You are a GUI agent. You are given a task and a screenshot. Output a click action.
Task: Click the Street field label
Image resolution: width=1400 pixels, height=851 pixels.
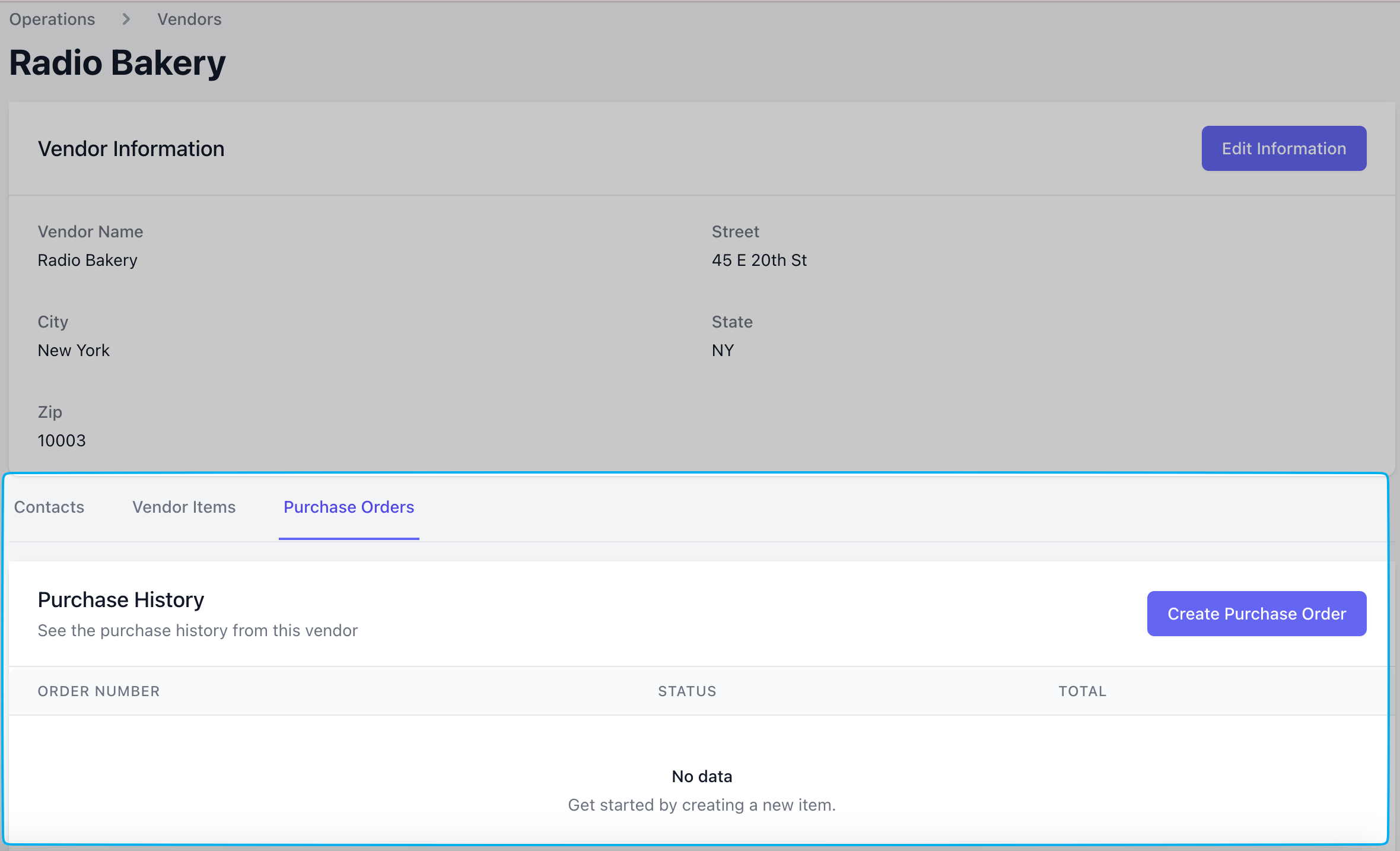(x=735, y=231)
